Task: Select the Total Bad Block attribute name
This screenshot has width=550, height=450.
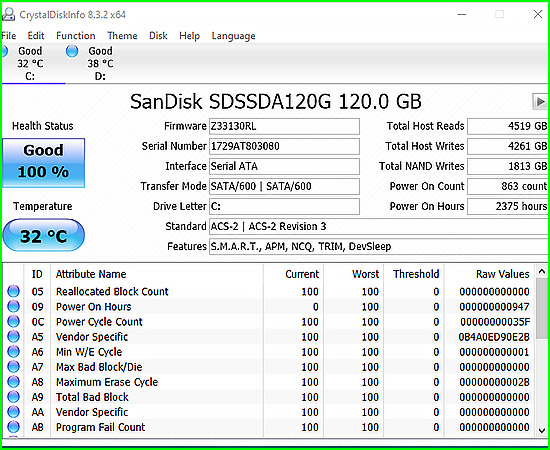Action: [92, 397]
